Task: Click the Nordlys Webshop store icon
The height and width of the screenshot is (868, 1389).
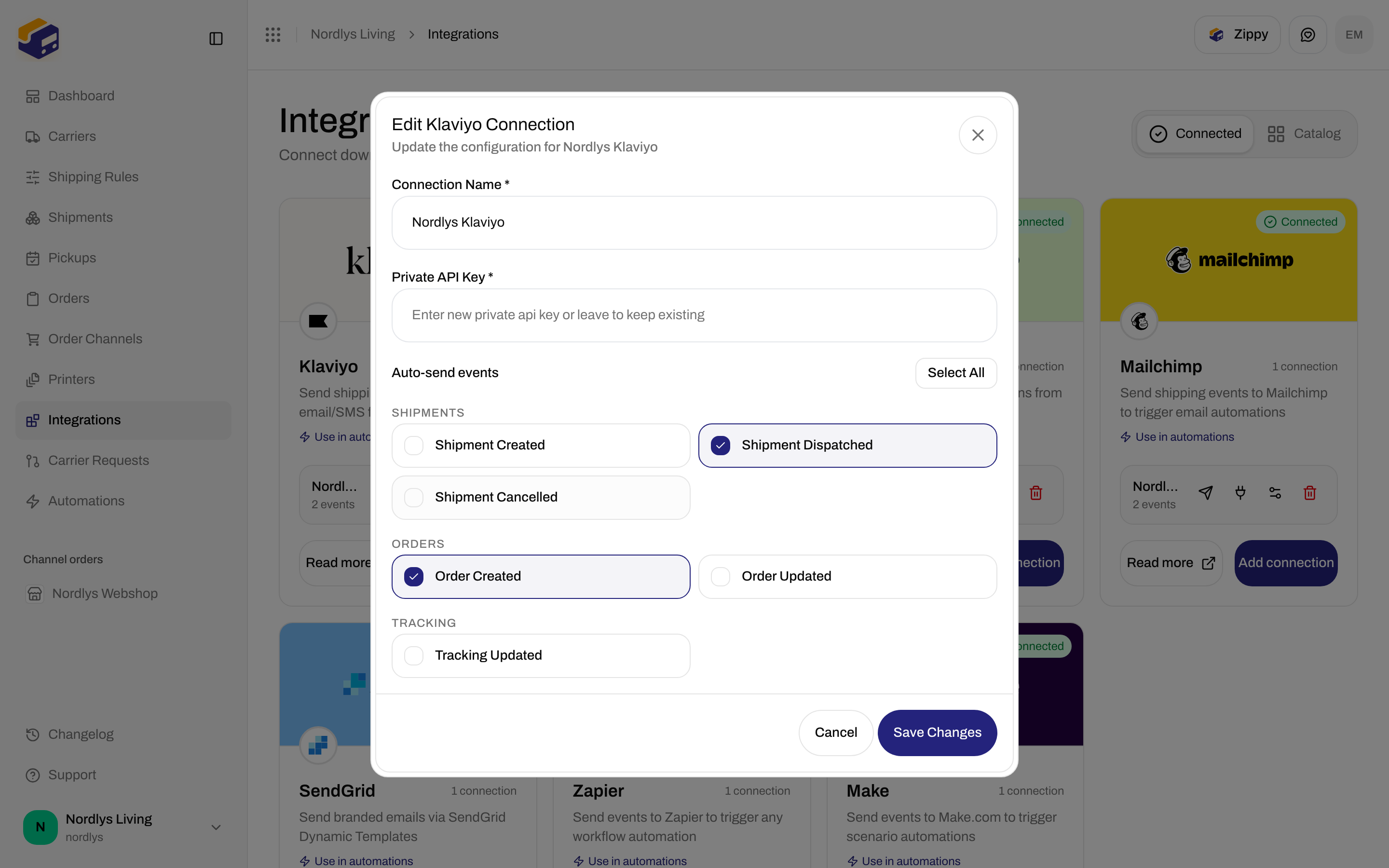Action: click(34, 593)
